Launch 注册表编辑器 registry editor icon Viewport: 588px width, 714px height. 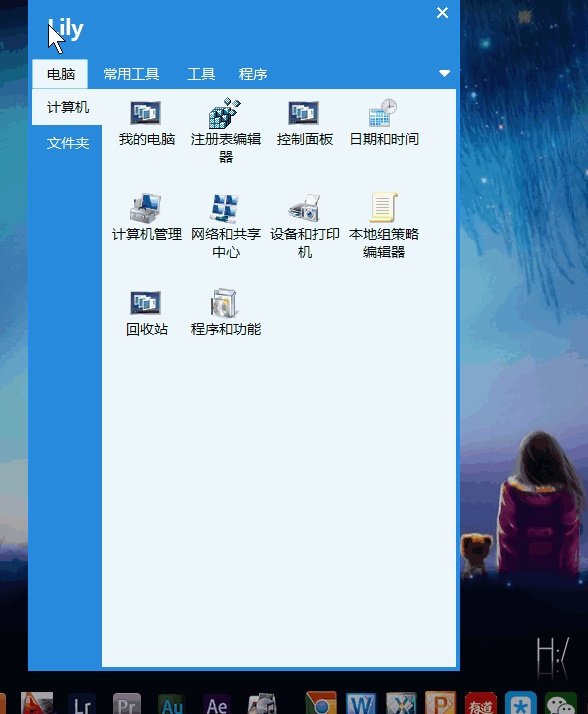point(225,113)
